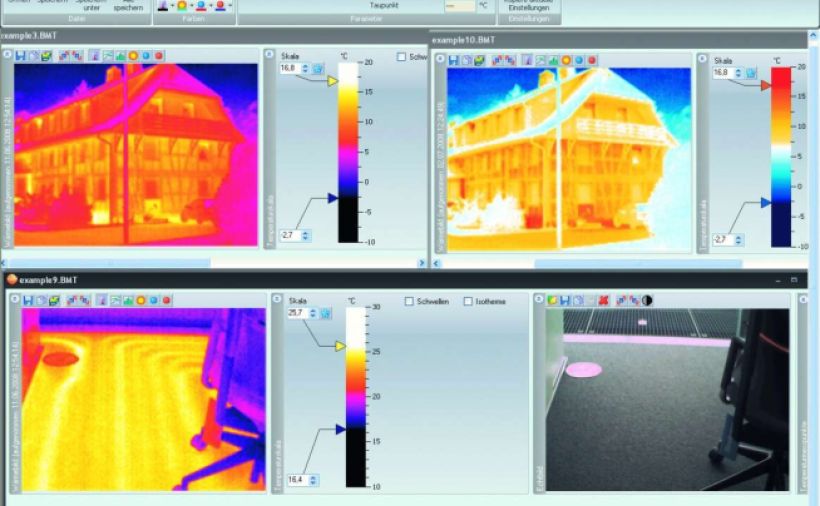Open histogram tool in example10.BMT
This screenshot has height=506, width=820.
[553, 60]
